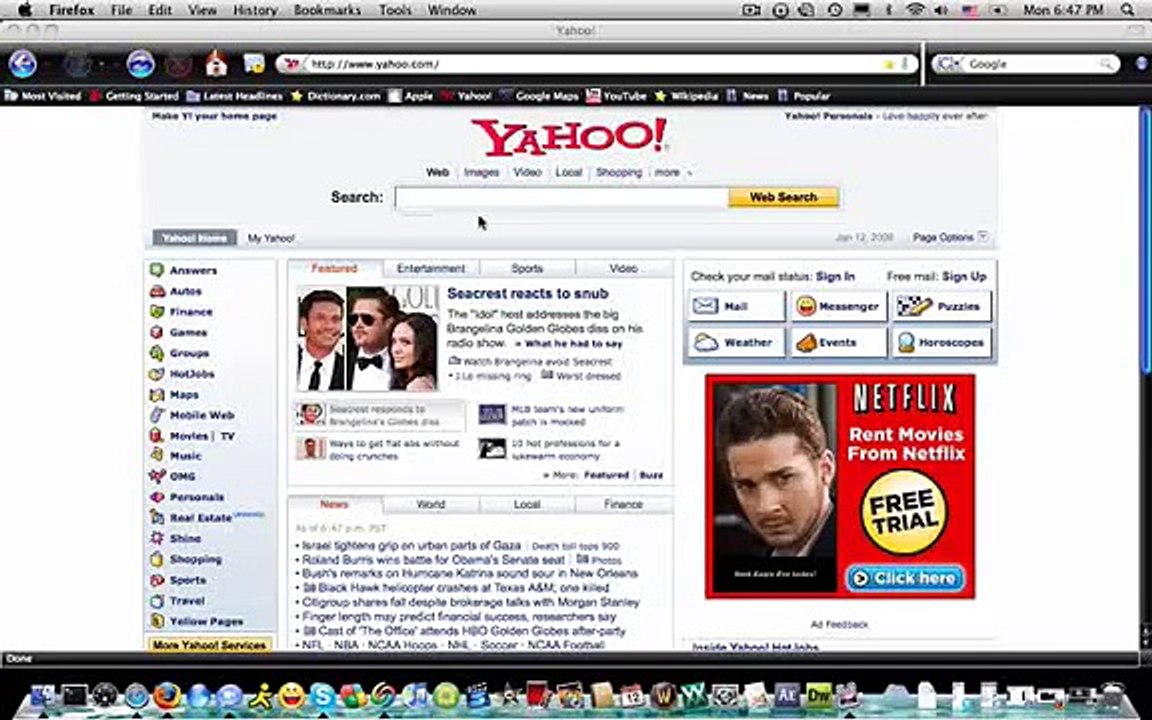Screen dimensions: 1152x720
Task: Open Spotlight search magnifier in menu bar
Action: coord(1128,10)
